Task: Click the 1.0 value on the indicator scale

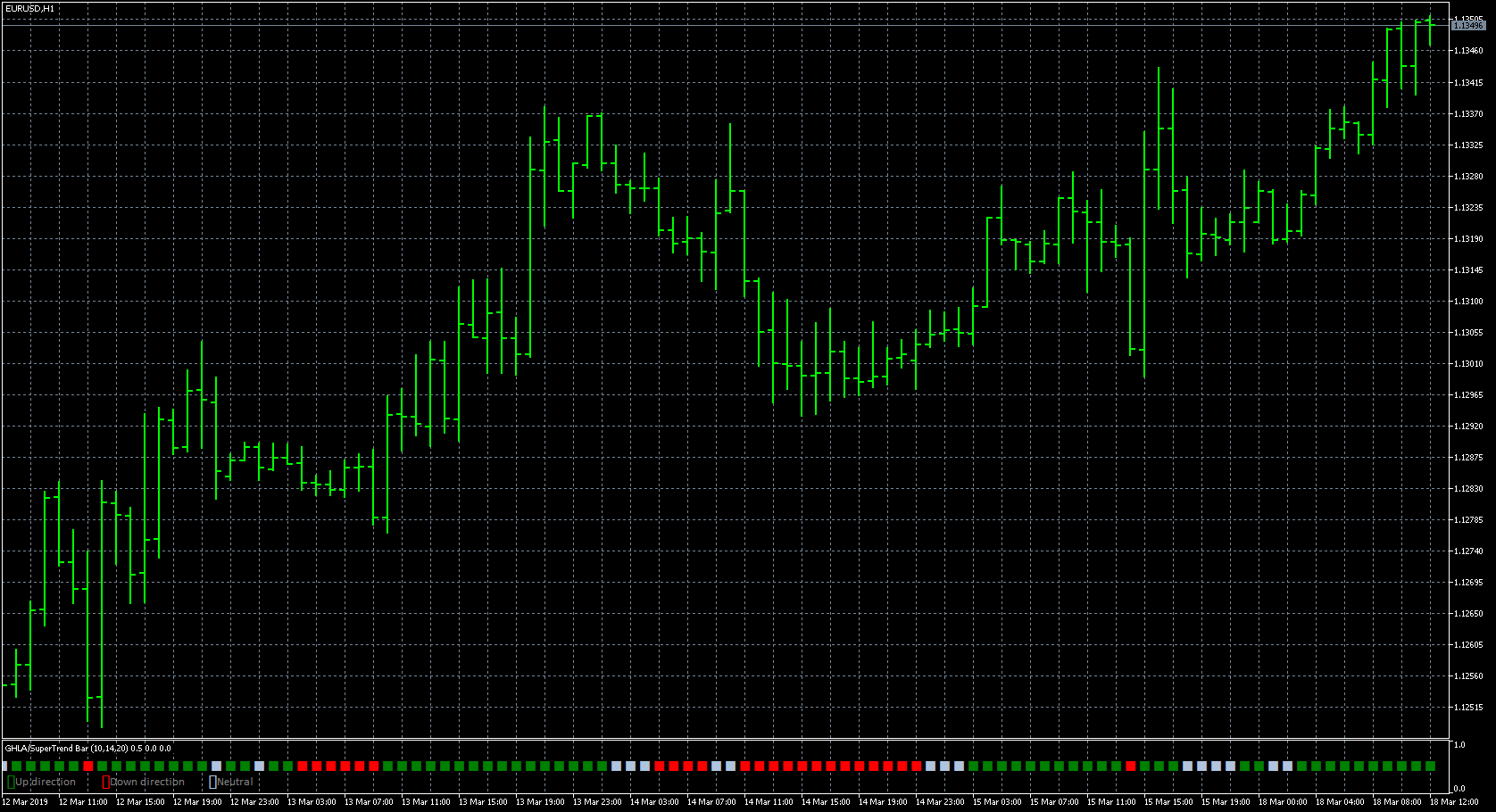Action: (1459, 744)
